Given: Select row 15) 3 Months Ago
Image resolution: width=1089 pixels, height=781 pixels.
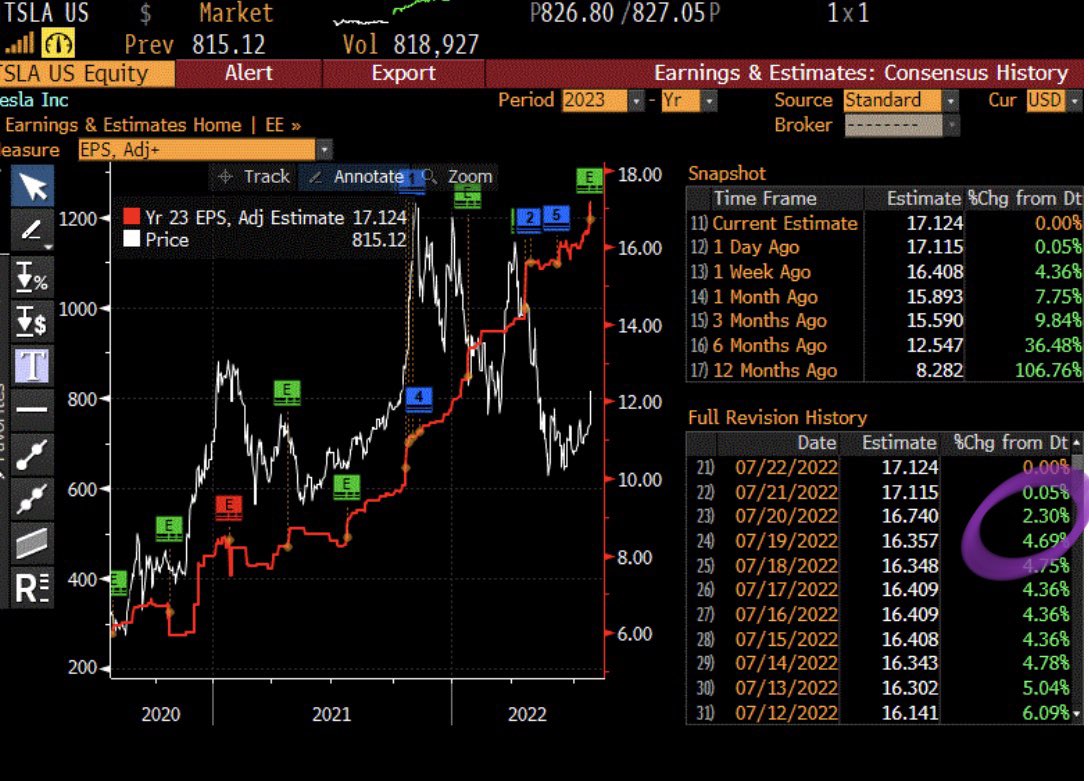Looking at the screenshot, I should tap(886, 321).
